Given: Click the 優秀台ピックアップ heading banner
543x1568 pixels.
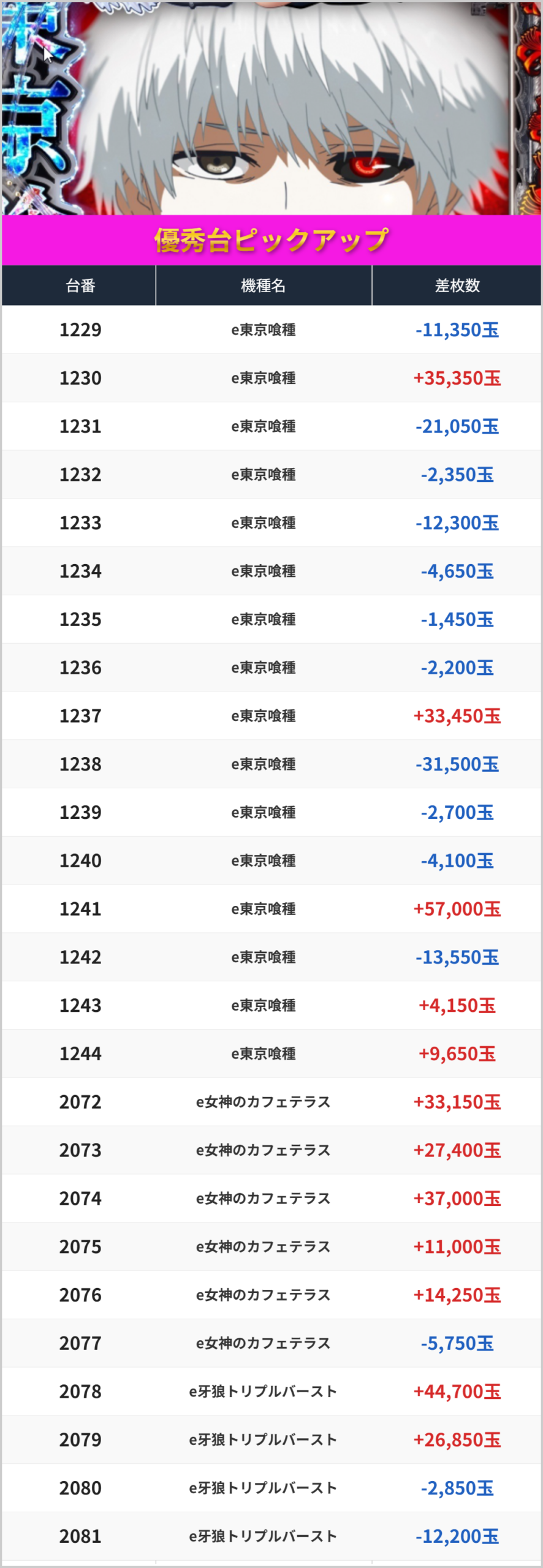Looking at the screenshot, I should click(271, 240).
